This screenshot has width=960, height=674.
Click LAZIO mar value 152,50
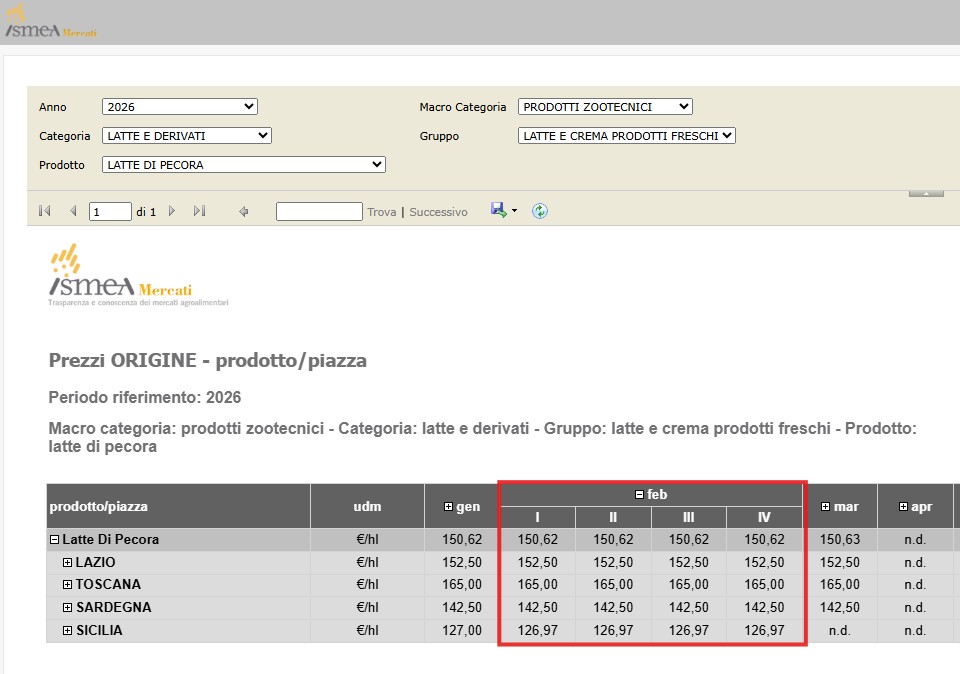pyautogui.click(x=839, y=562)
